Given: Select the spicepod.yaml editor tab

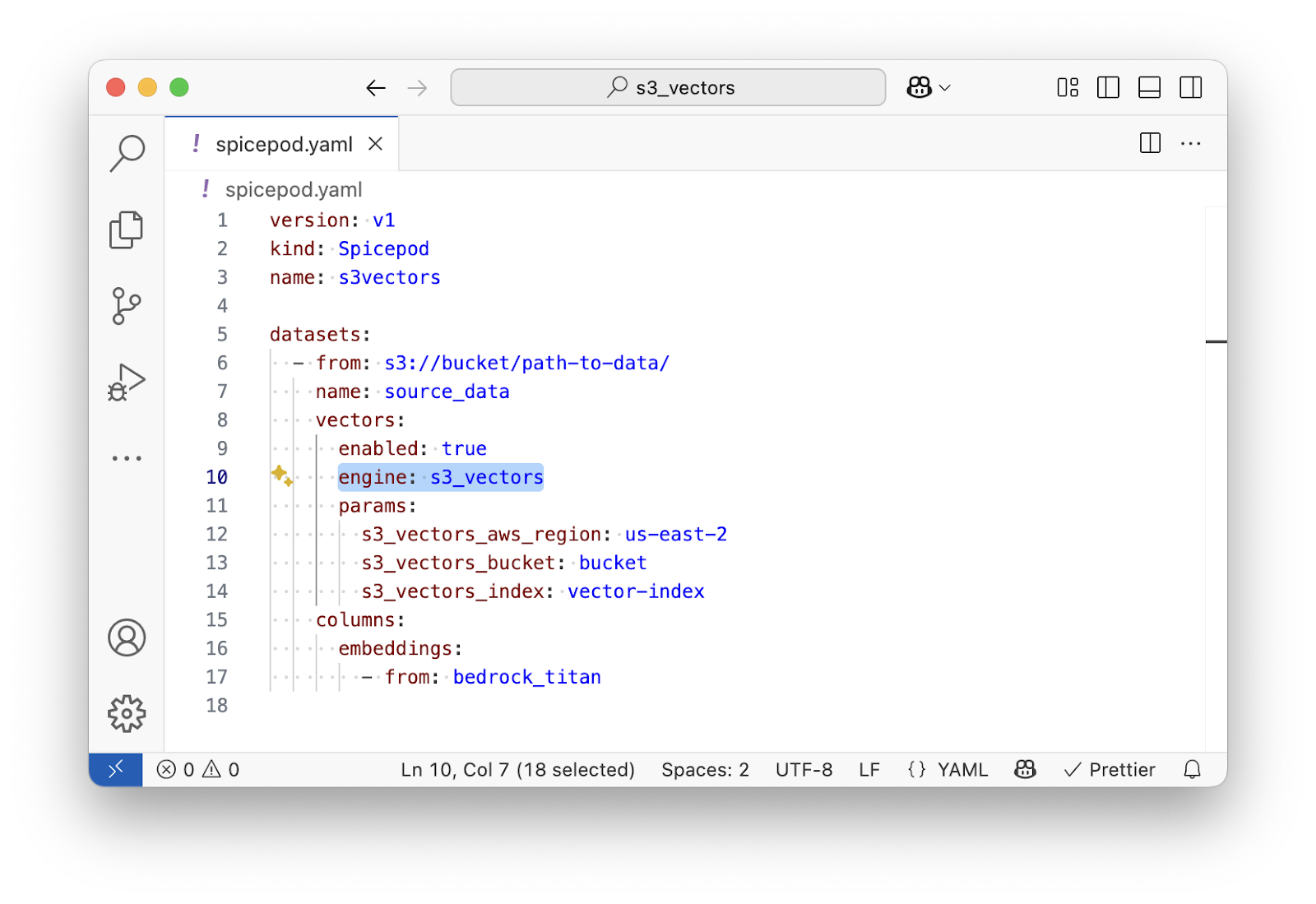Looking at the screenshot, I should pos(283,145).
